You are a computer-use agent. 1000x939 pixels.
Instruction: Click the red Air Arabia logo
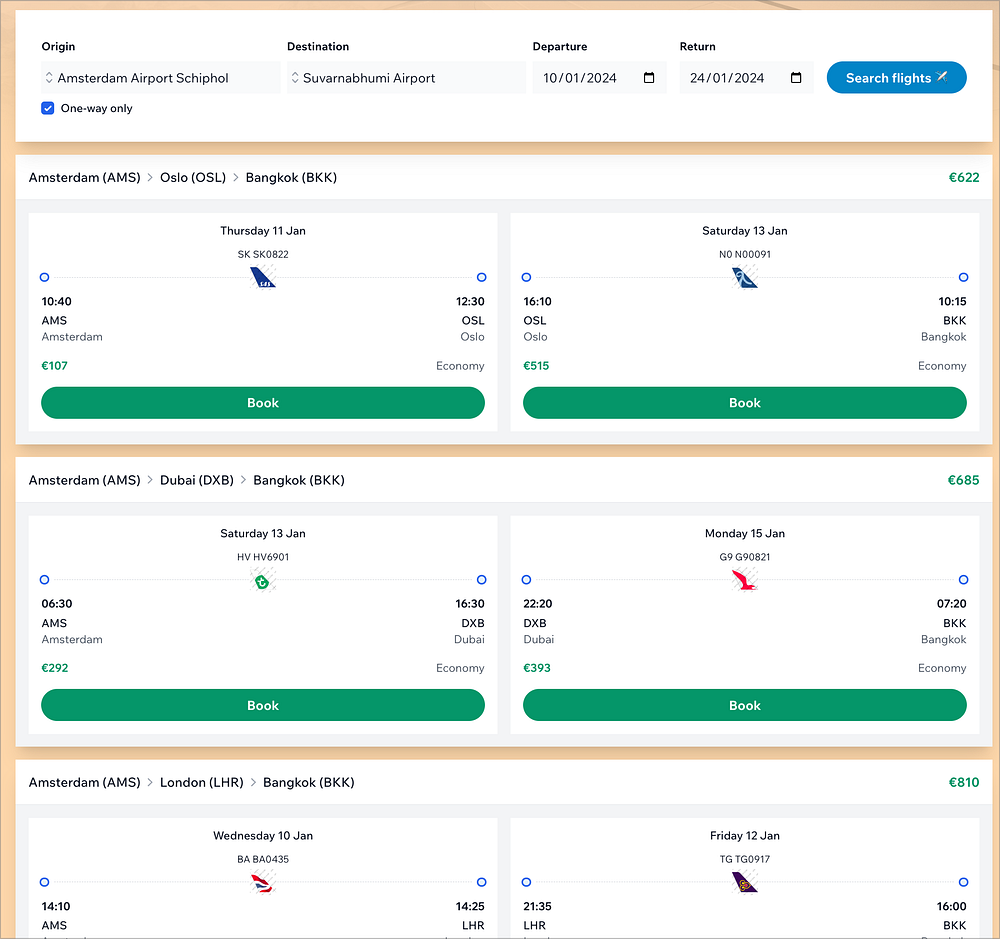[745, 581]
